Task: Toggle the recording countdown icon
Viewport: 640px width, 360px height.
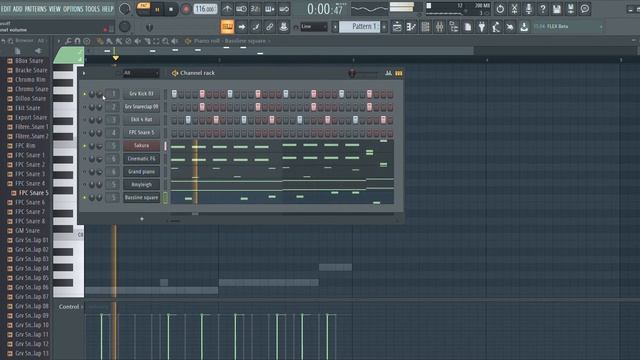Action: (255, 9)
